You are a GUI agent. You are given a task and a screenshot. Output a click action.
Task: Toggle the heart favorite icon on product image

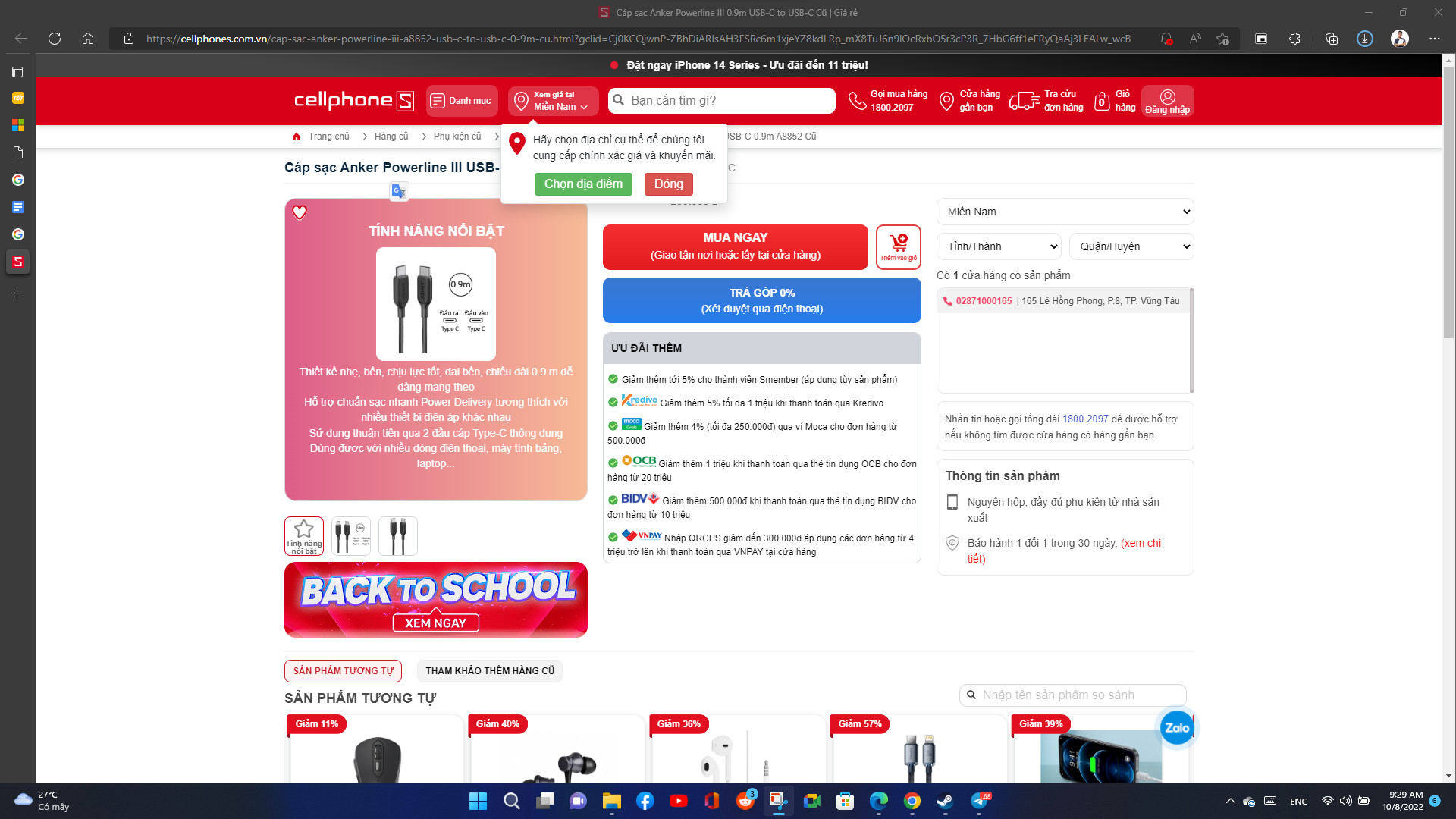point(300,212)
